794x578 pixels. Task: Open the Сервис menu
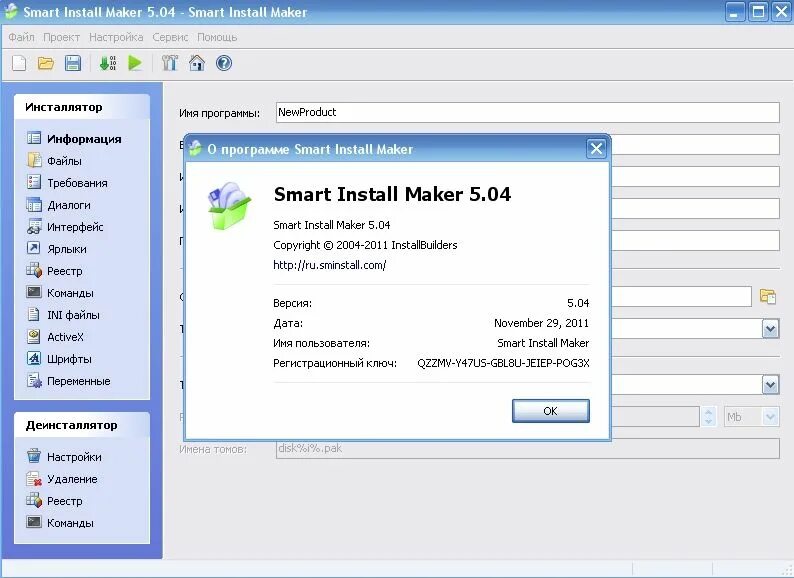click(170, 37)
